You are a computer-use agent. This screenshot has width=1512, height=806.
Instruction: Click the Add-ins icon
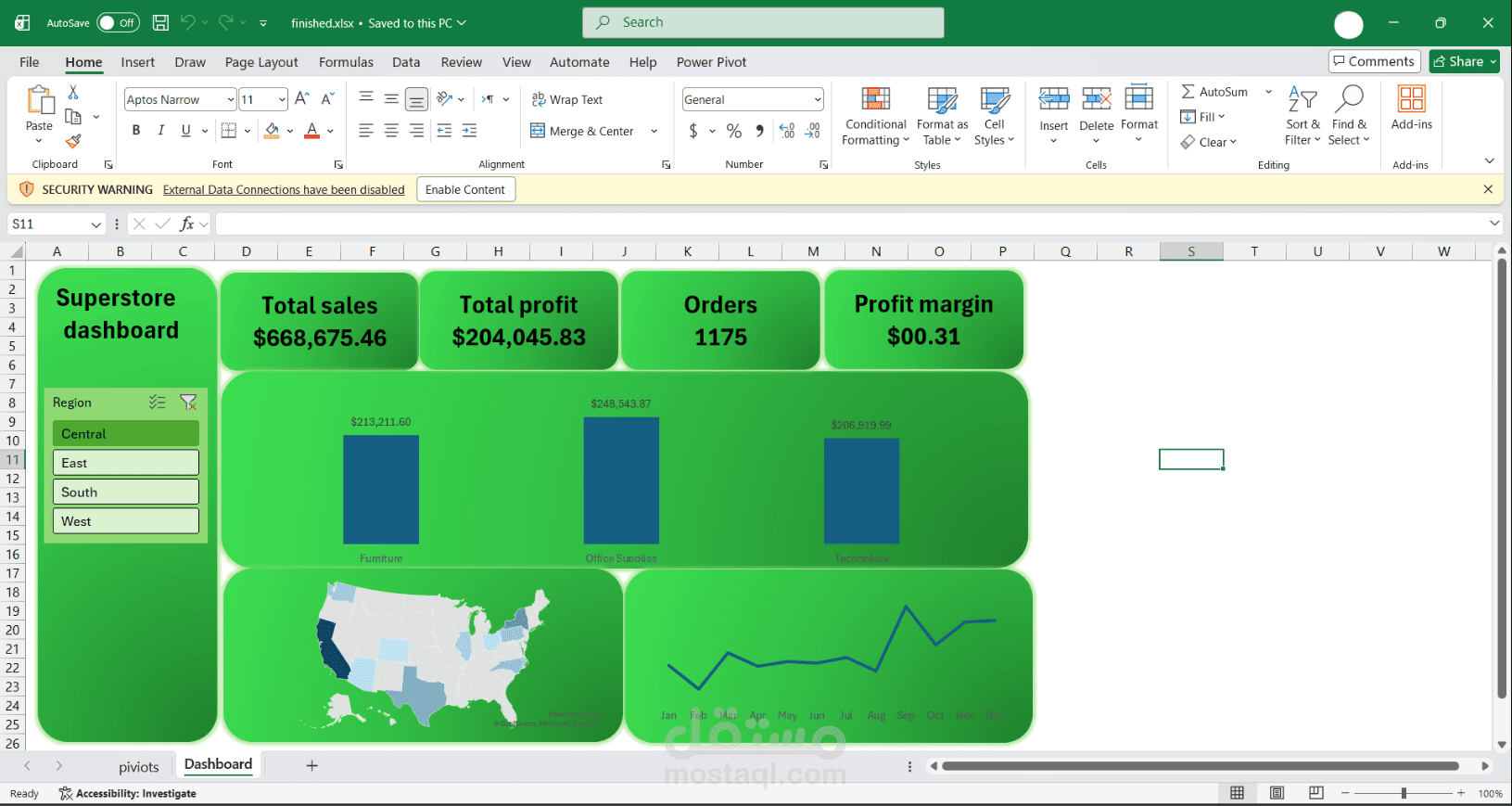click(x=1411, y=99)
